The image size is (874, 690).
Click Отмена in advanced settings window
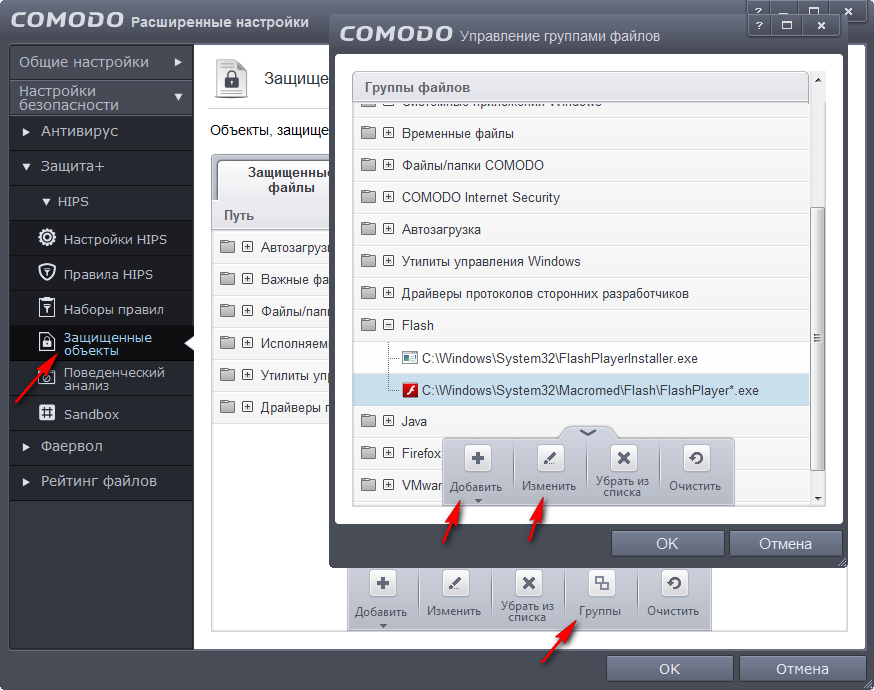coord(802,669)
